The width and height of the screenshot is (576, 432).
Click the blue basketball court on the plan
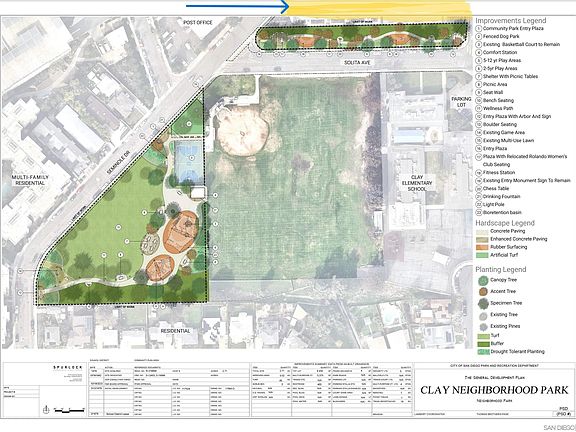(188, 161)
